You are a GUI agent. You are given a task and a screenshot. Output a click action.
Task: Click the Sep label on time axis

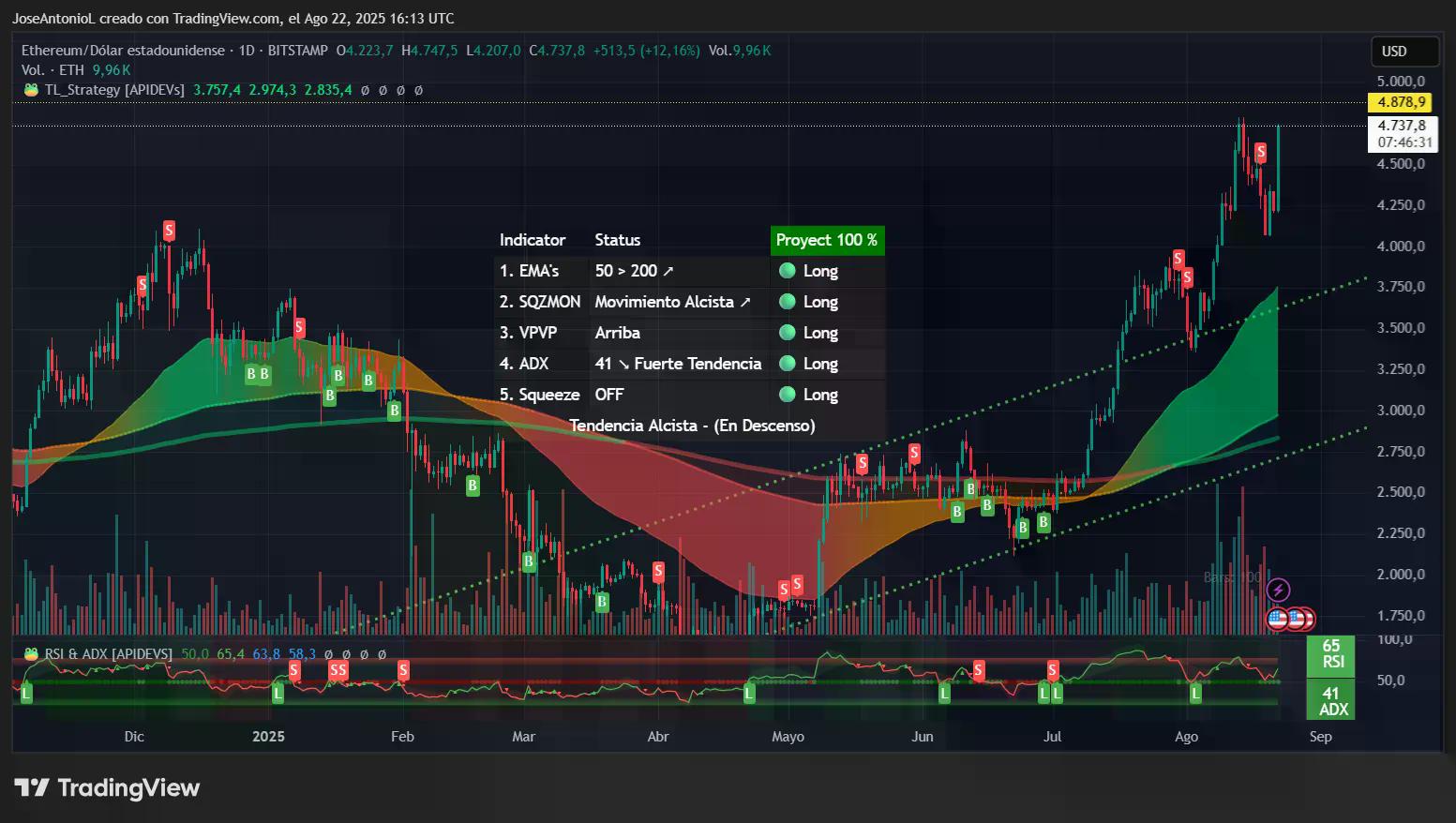point(1321,737)
